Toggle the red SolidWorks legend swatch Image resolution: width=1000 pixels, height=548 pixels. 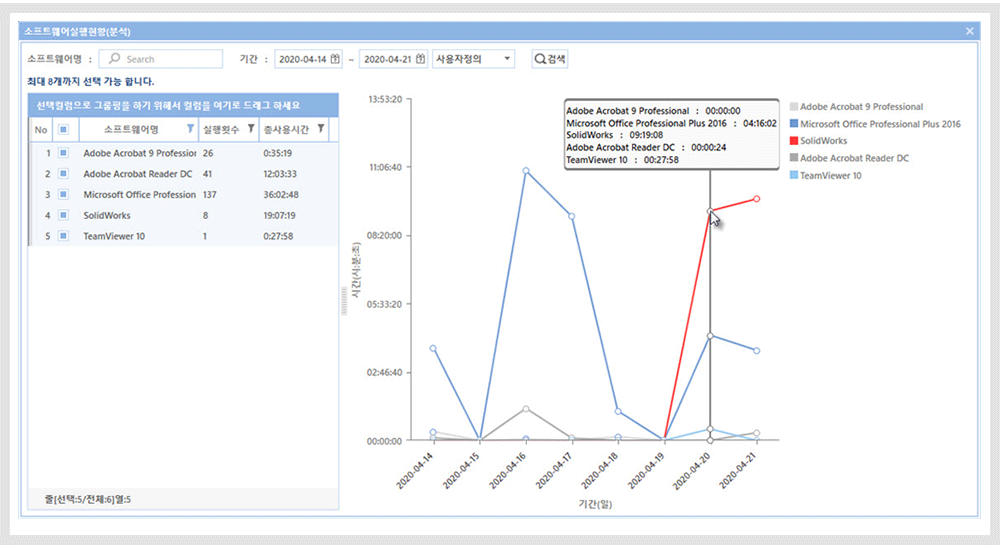pyautogui.click(x=794, y=140)
